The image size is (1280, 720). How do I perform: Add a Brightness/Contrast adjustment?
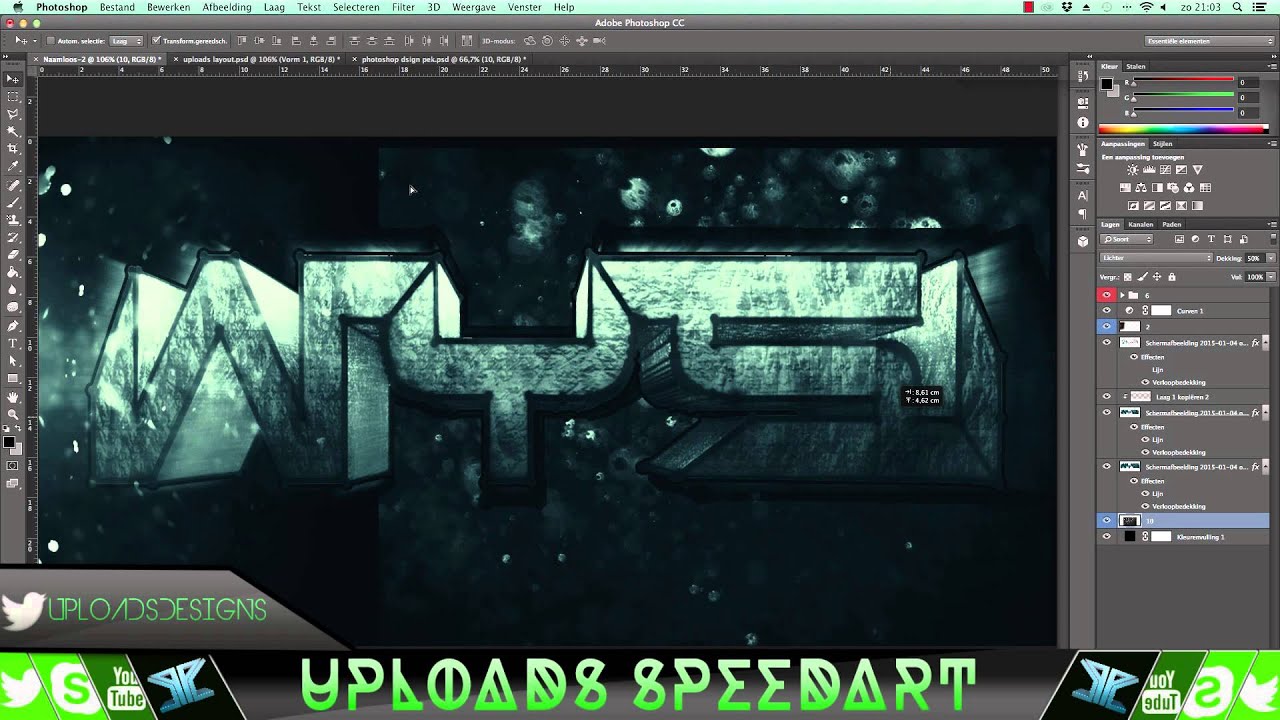pyautogui.click(x=1133, y=170)
